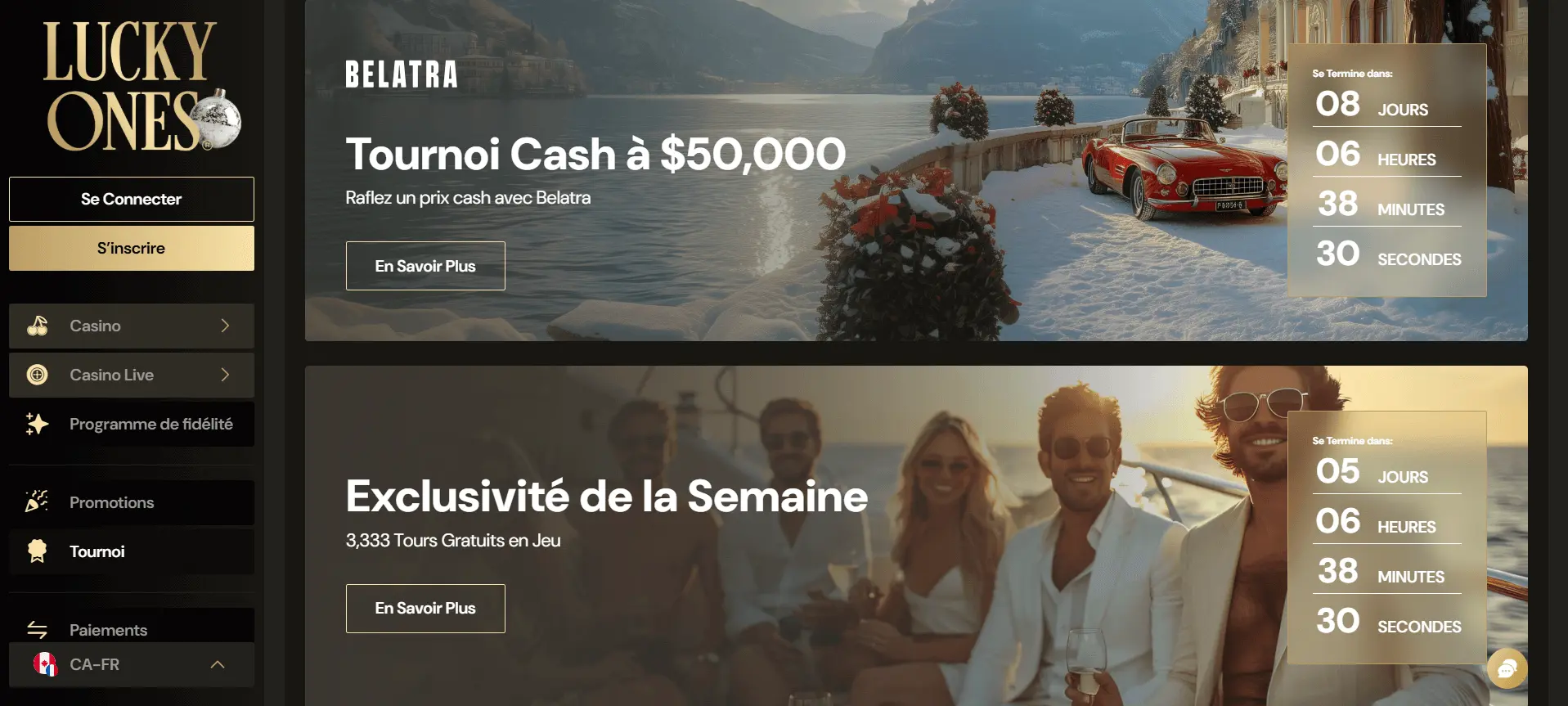This screenshot has width=1568, height=706.
Task: Select the Tournoi menu item
Action: (x=132, y=551)
